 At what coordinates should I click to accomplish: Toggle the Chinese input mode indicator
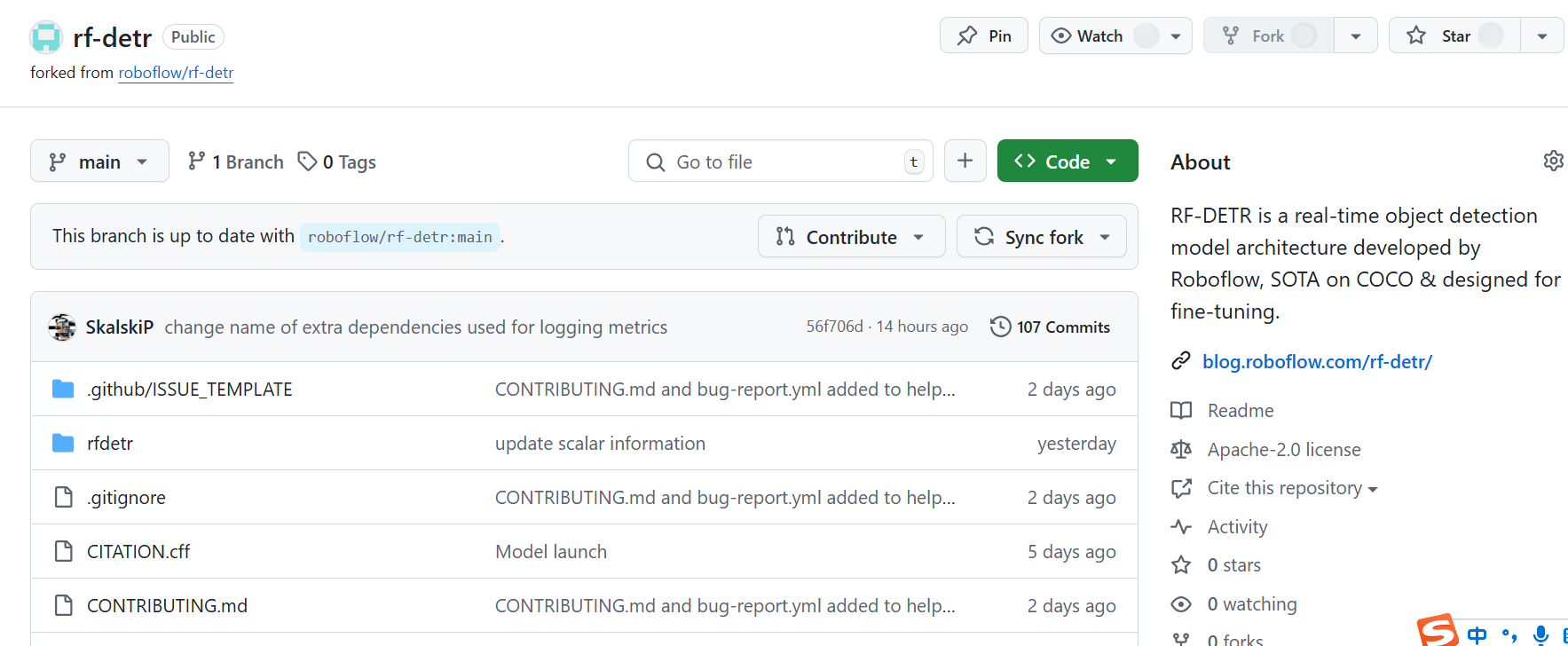1477,634
